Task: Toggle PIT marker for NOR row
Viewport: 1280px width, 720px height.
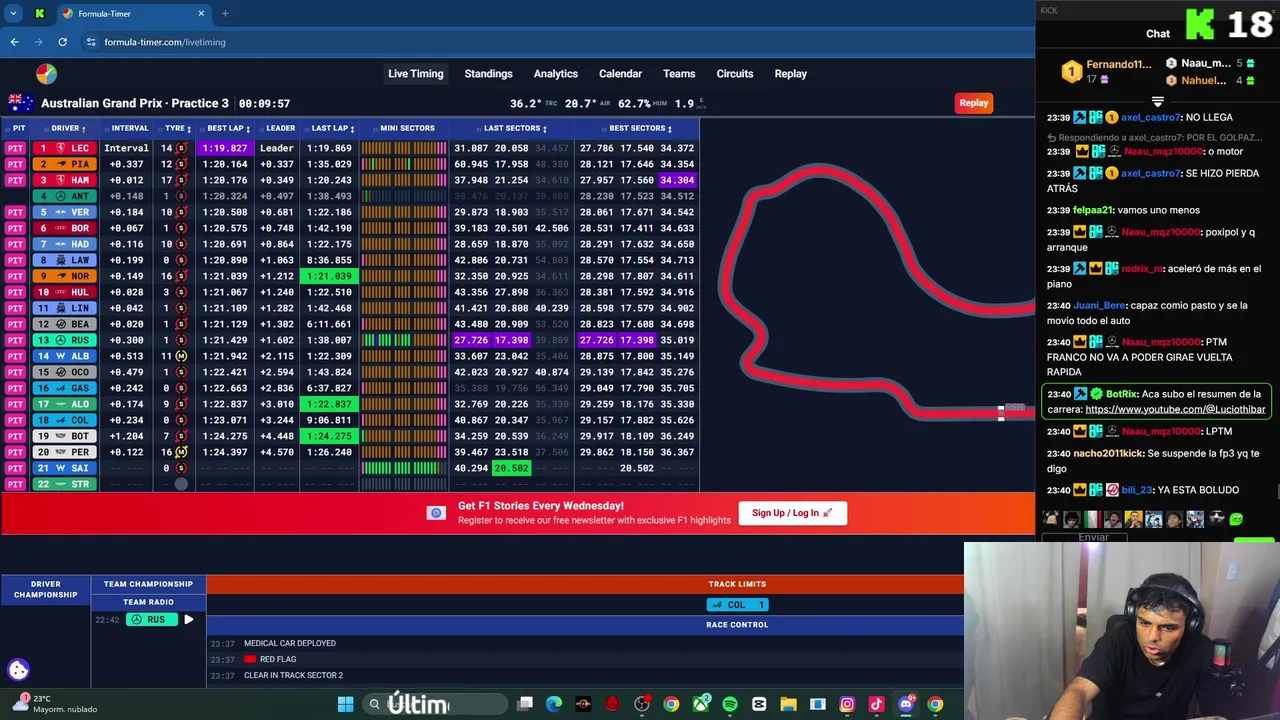Action: pyautogui.click(x=15, y=276)
